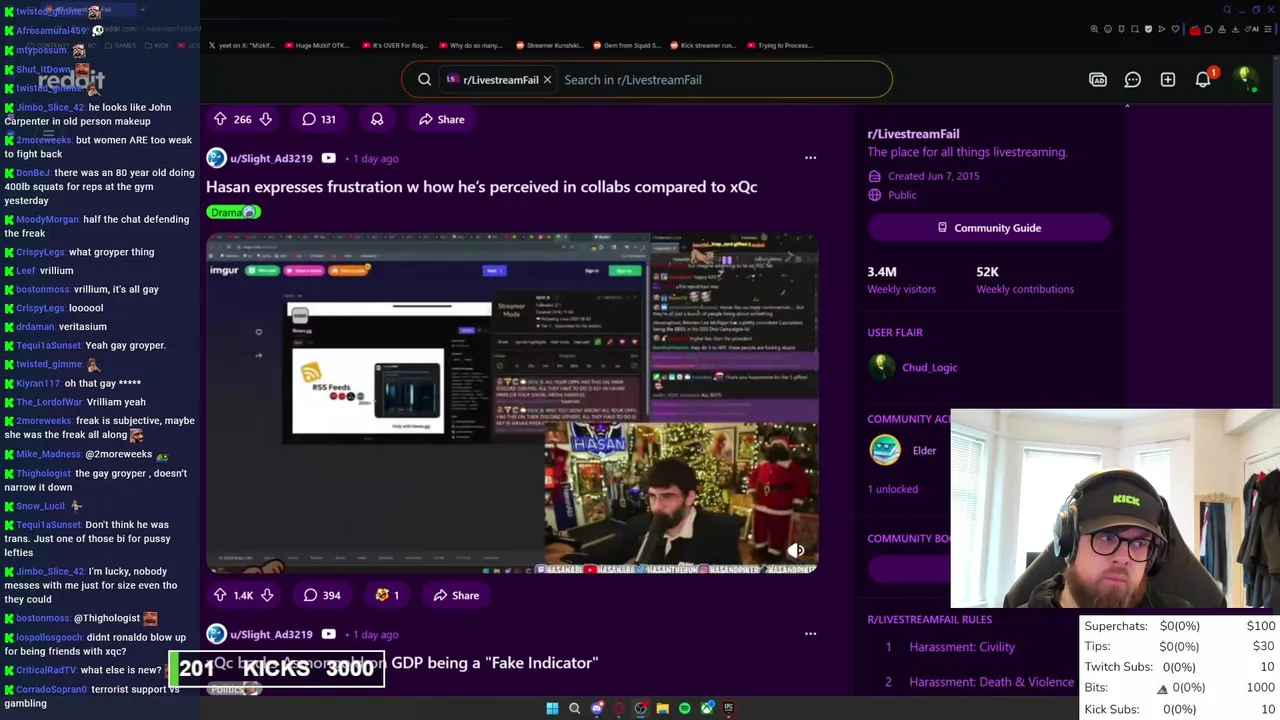The width and height of the screenshot is (1280, 720).
Task: Open Xbox app from the taskbar
Action: (x=707, y=708)
